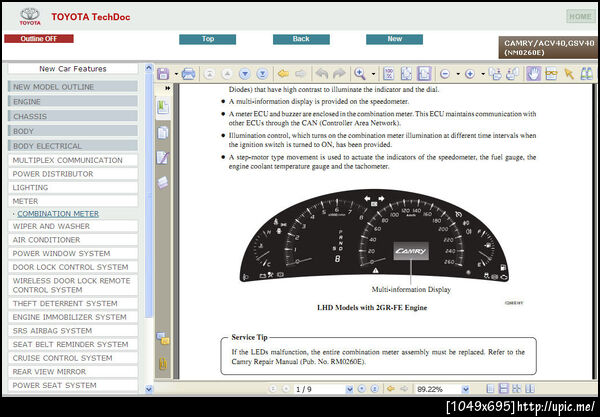Open SRS AIRBAG SYSTEM topic
The image size is (600, 417).
point(73,331)
